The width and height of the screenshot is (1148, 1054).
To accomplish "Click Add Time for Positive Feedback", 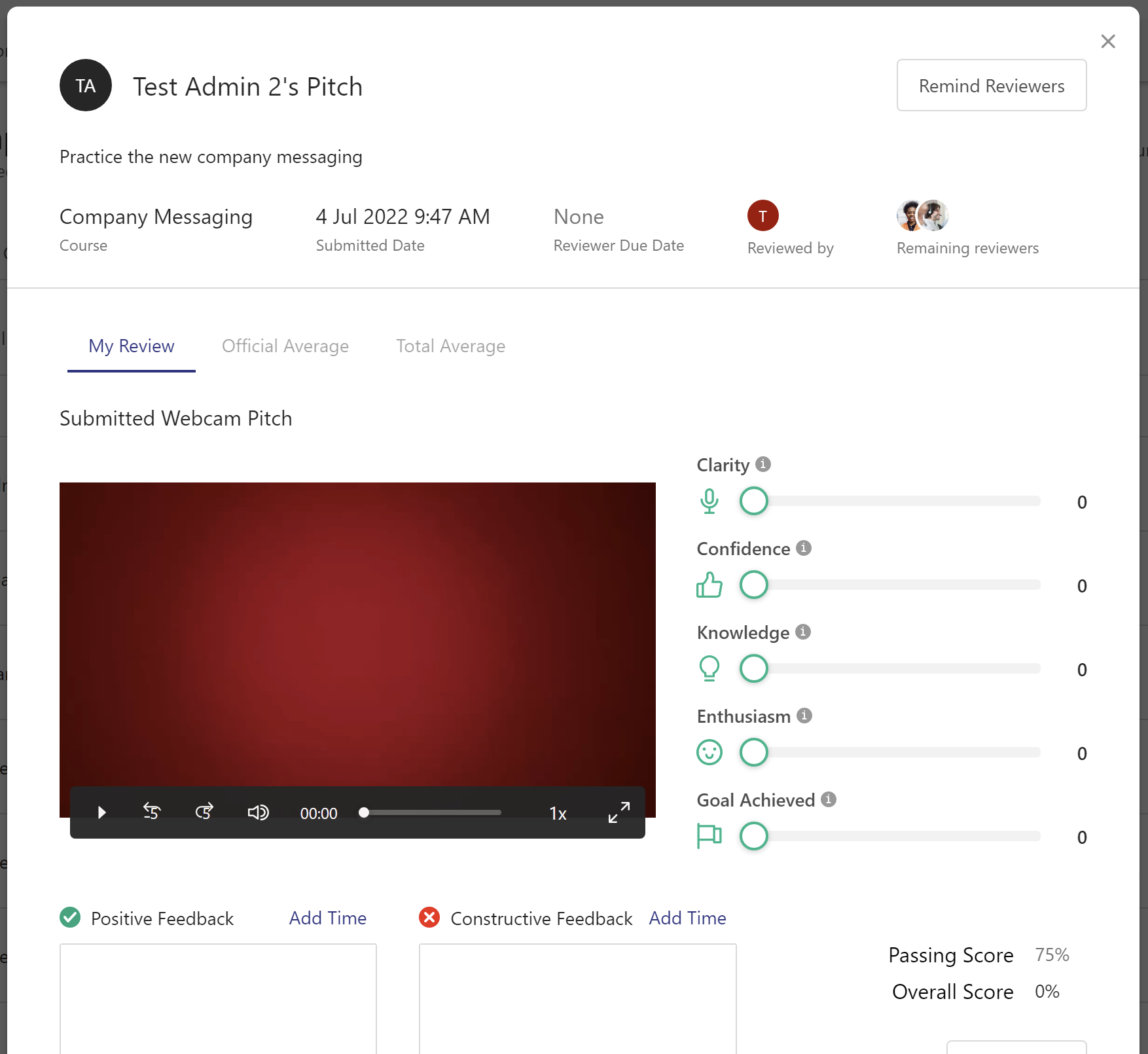I will coord(327,918).
